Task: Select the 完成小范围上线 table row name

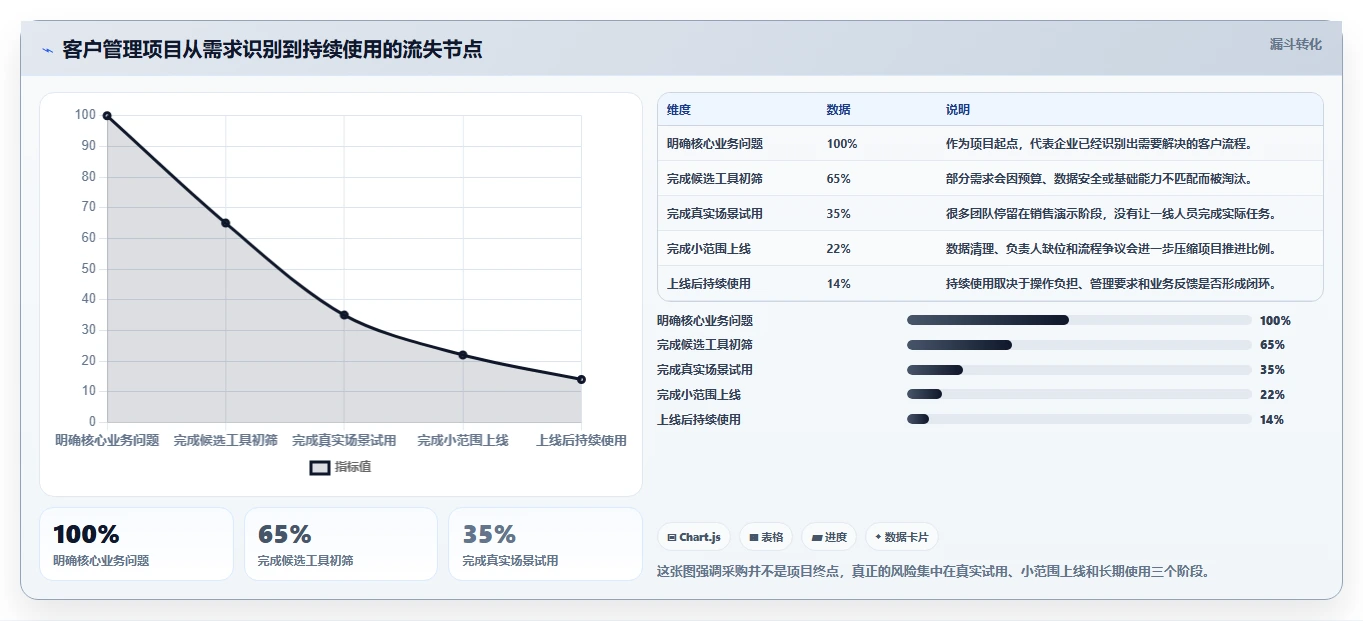Action: tap(709, 249)
